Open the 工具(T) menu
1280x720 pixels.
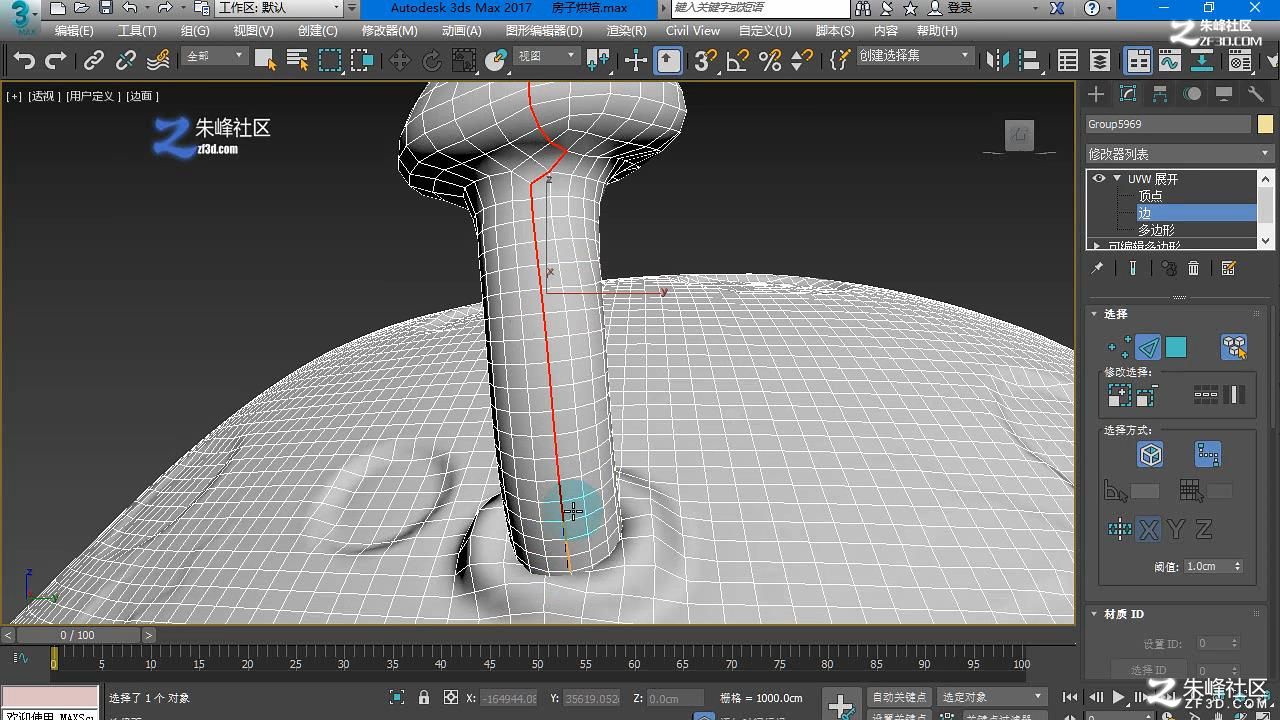tap(137, 31)
